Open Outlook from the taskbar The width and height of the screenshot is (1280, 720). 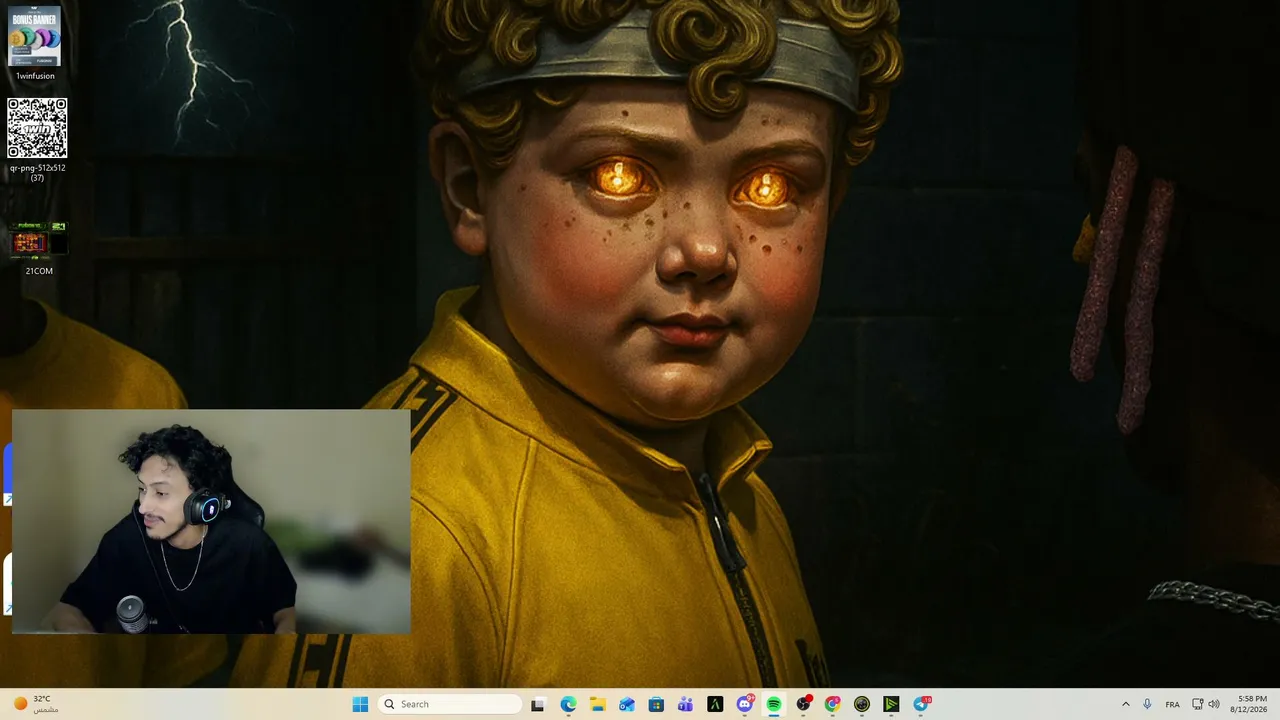[626, 704]
